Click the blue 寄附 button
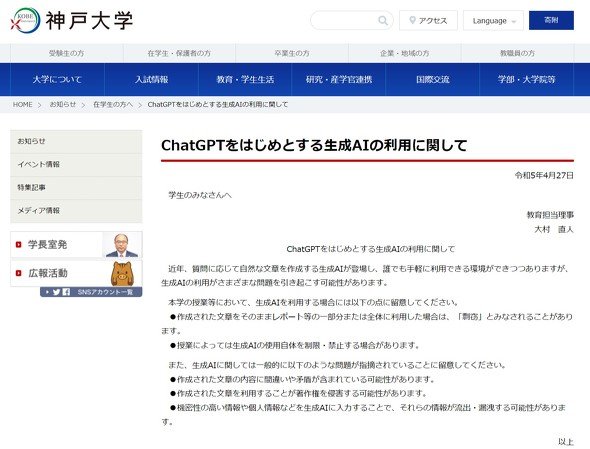The width and height of the screenshot is (590, 449). click(x=551, y=20)
